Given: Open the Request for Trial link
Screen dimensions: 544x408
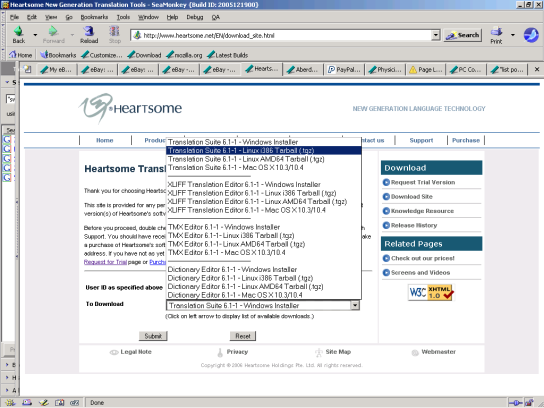Looking at the screenshot, I should click(x=105, y=262).
